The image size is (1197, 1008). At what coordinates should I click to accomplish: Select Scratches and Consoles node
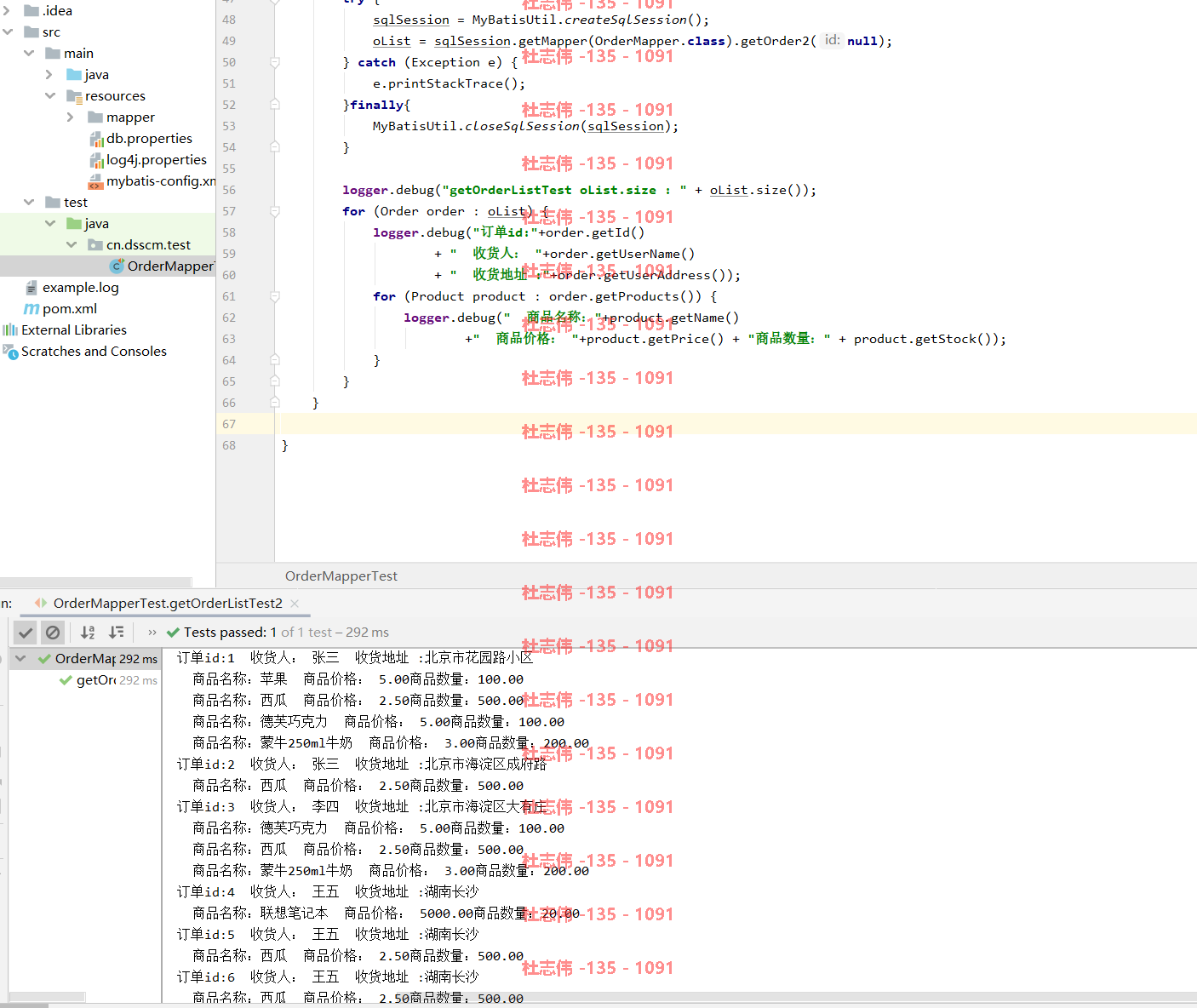[x=94, y=352]
